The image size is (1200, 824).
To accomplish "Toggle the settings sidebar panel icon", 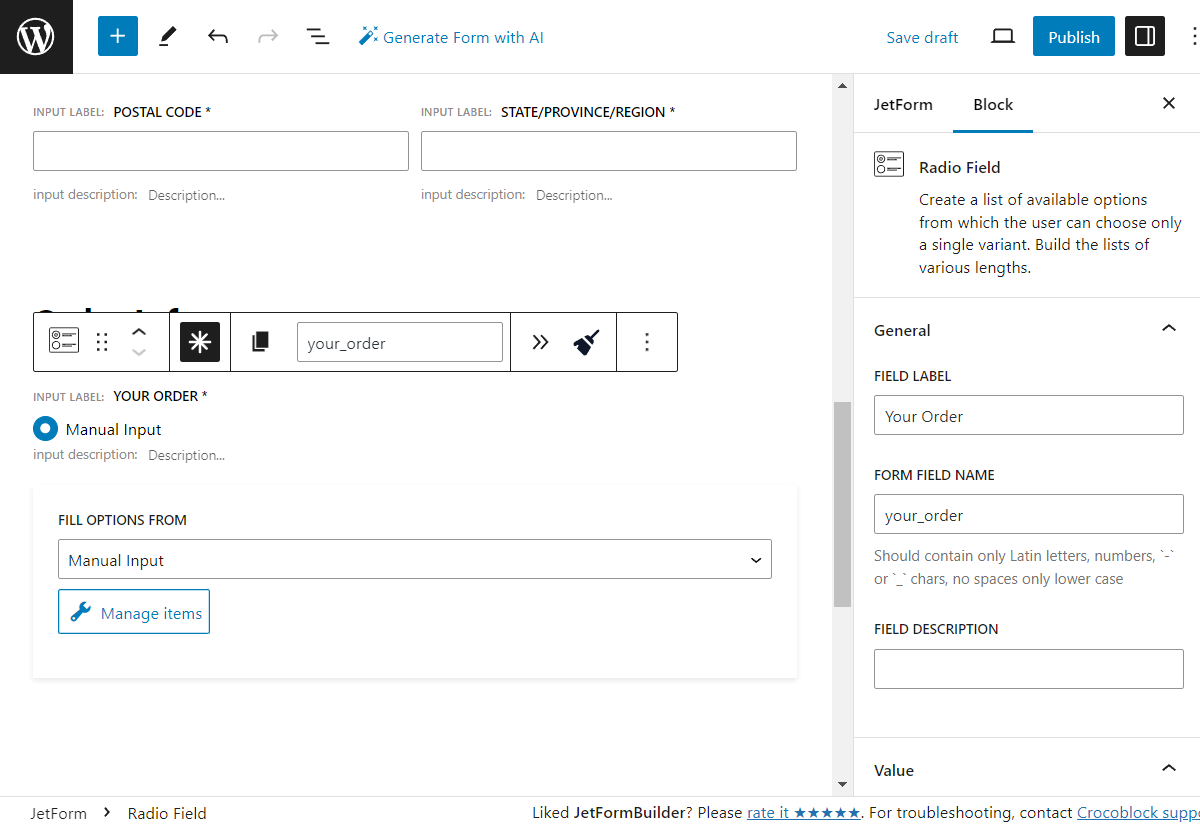I will 1144,36.
